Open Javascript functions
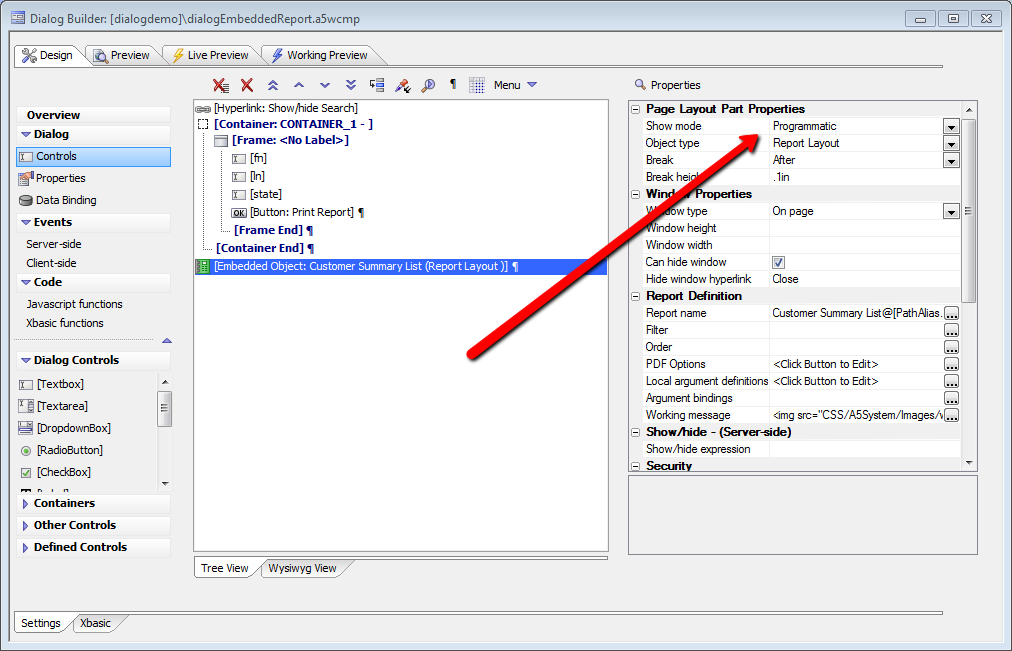Image resolution: width=1012 pixels, height=651 pixels. pos(74,304)
